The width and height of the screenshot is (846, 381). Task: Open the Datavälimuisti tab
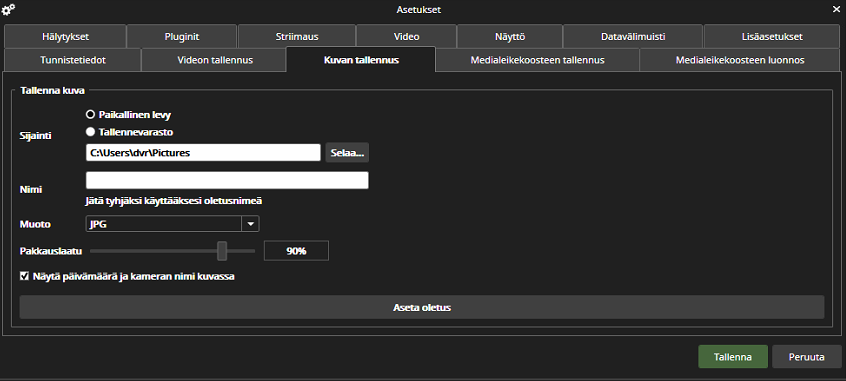(633, 37)
